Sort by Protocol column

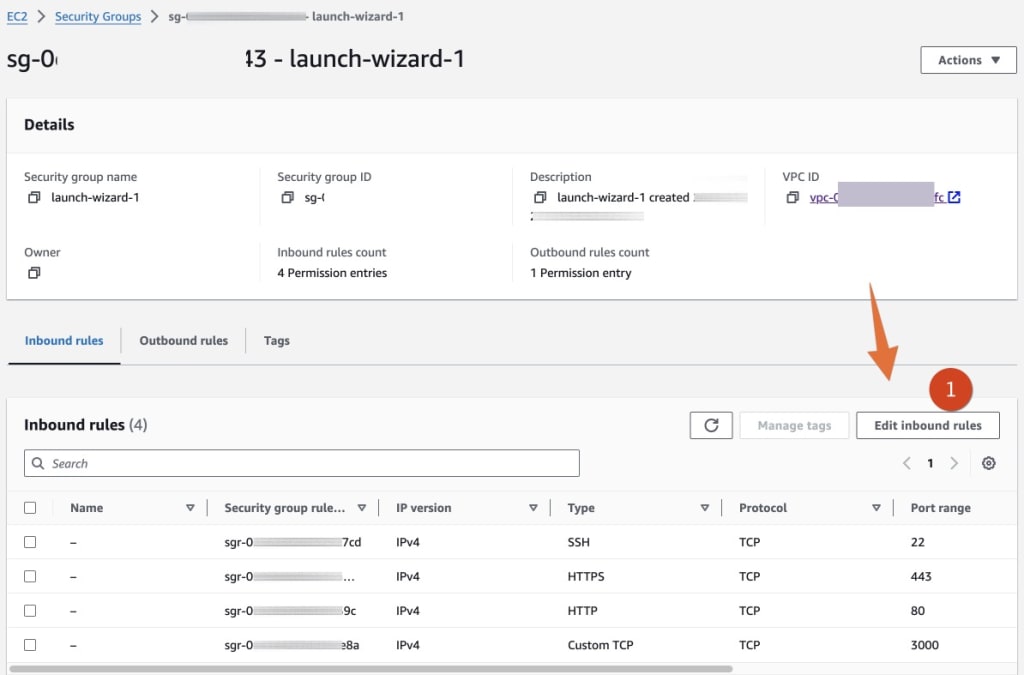(x=876, y=508)
